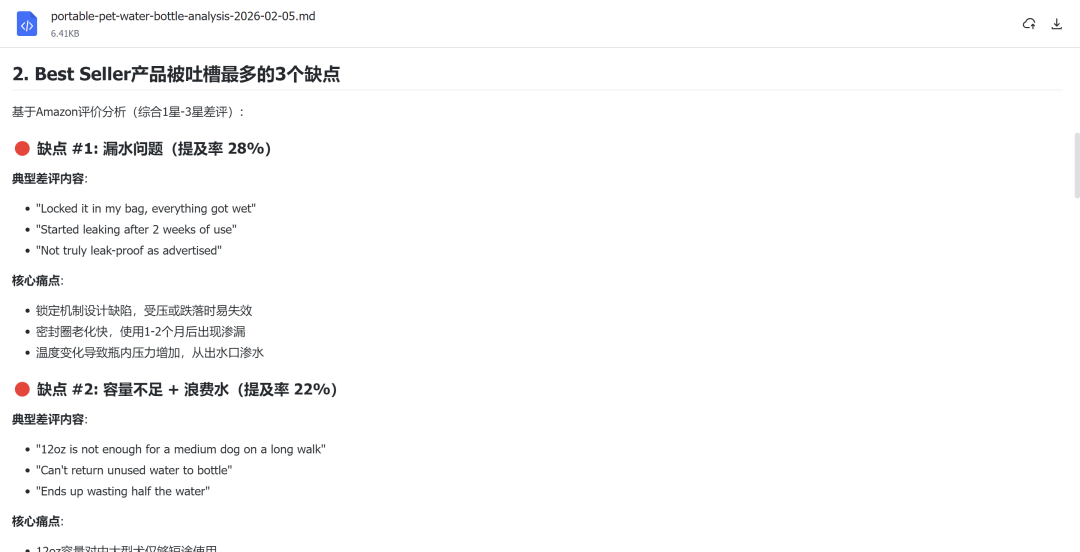The height and width of the screenshot is (552, 1080).
Task: Click quote "Started leaking after 2 weeks of use"
Action: pyautogui.click(x=136, y=229)
